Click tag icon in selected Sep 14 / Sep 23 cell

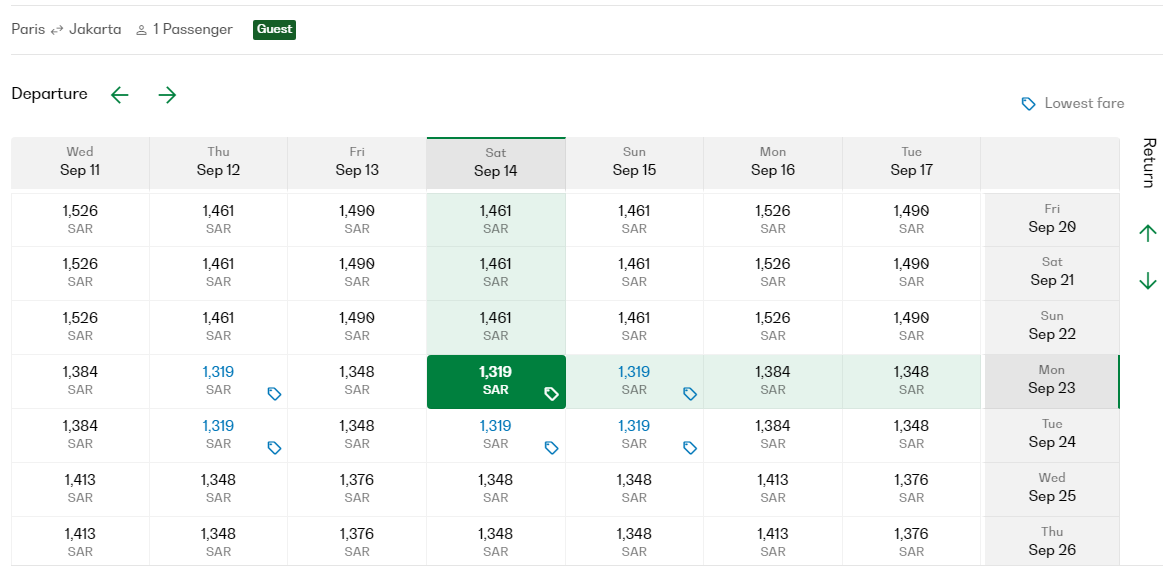[x=551, y=394]
